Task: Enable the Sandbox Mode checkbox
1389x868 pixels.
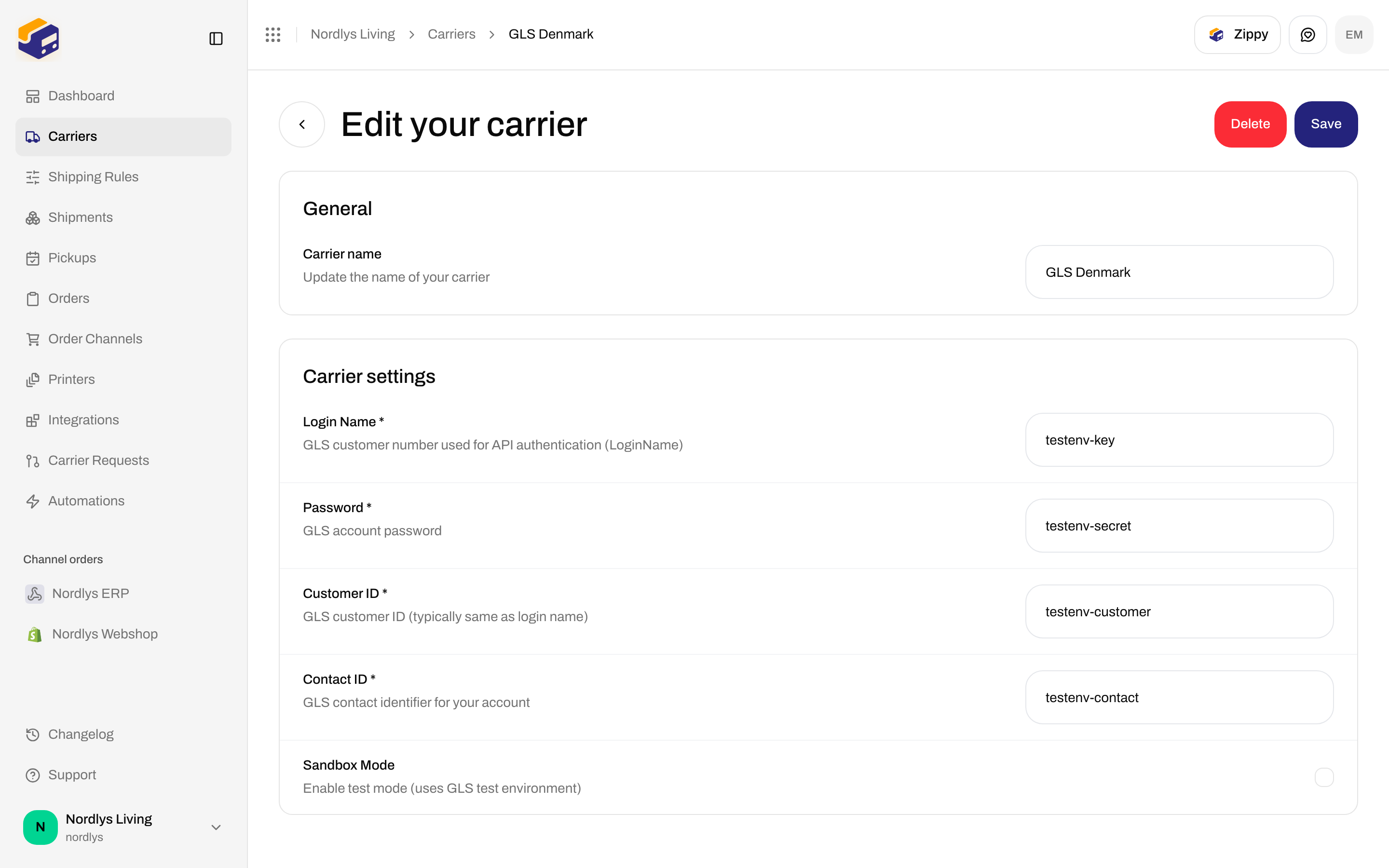Action: coord(1323,777)
